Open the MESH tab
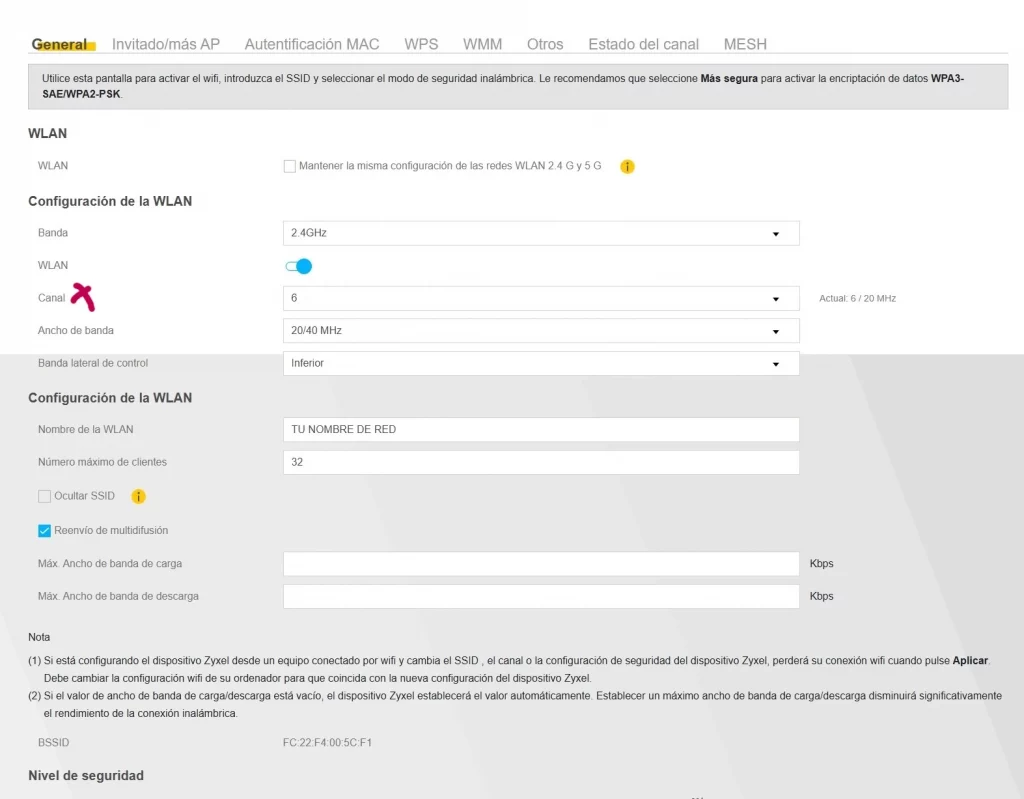 pyautogui.click(x=745, y=44)
